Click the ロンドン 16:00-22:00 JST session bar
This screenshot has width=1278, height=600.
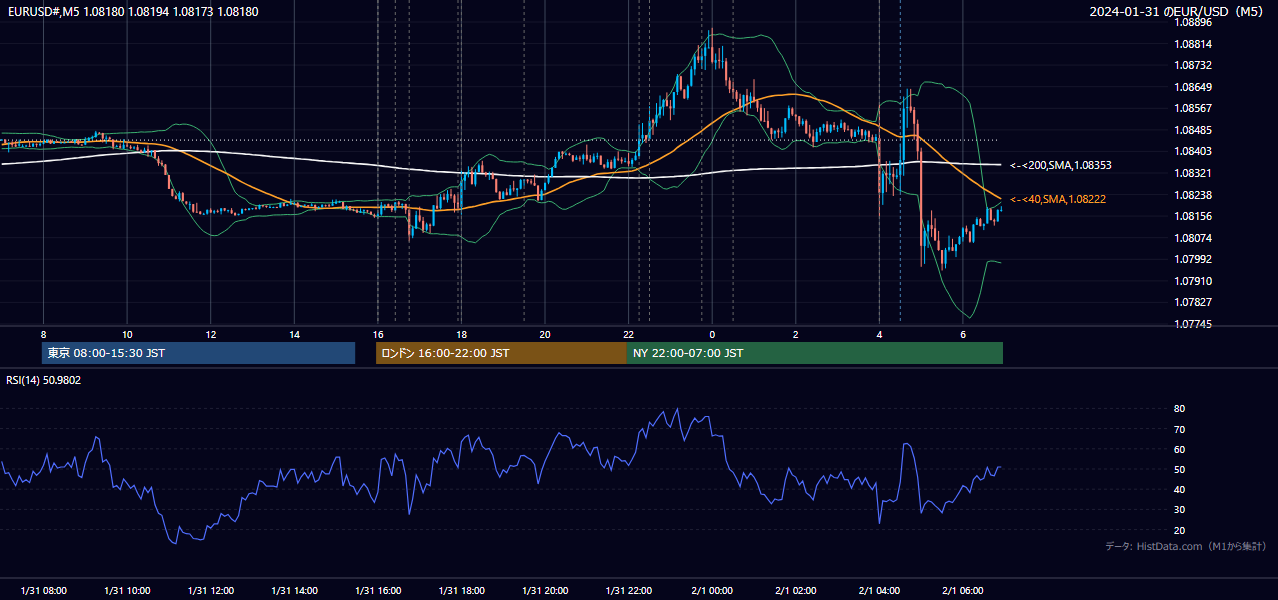(501, 353)
